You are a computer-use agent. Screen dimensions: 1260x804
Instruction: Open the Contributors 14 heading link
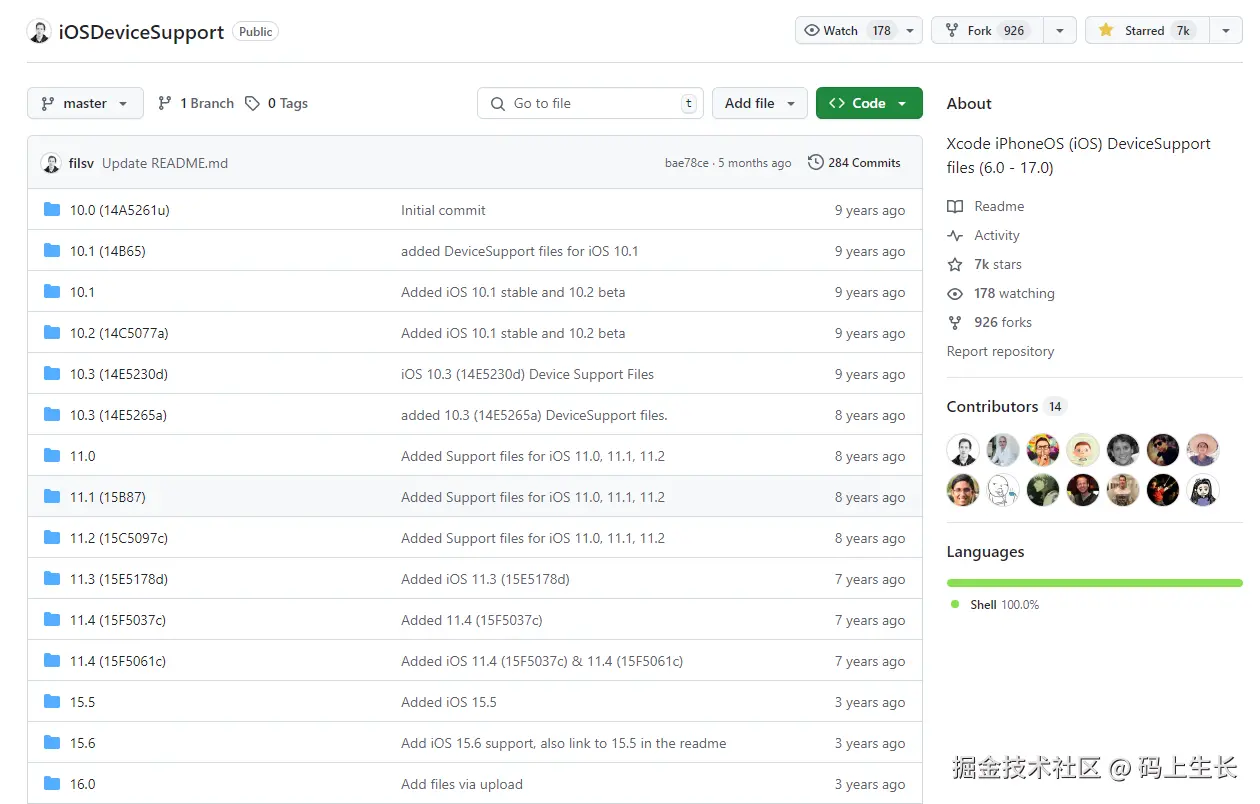click(1007, 406)
